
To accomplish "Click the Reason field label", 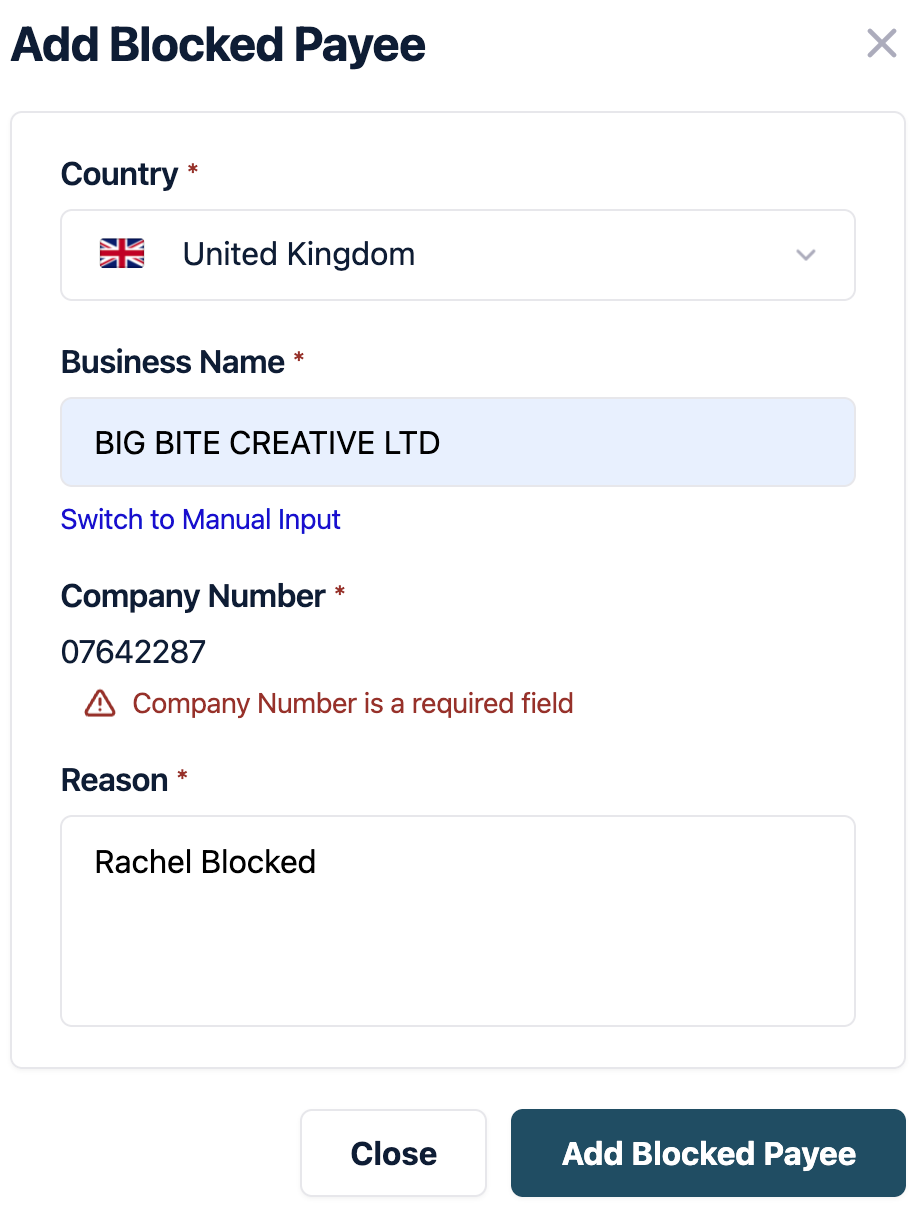I will tap(114, 780).
